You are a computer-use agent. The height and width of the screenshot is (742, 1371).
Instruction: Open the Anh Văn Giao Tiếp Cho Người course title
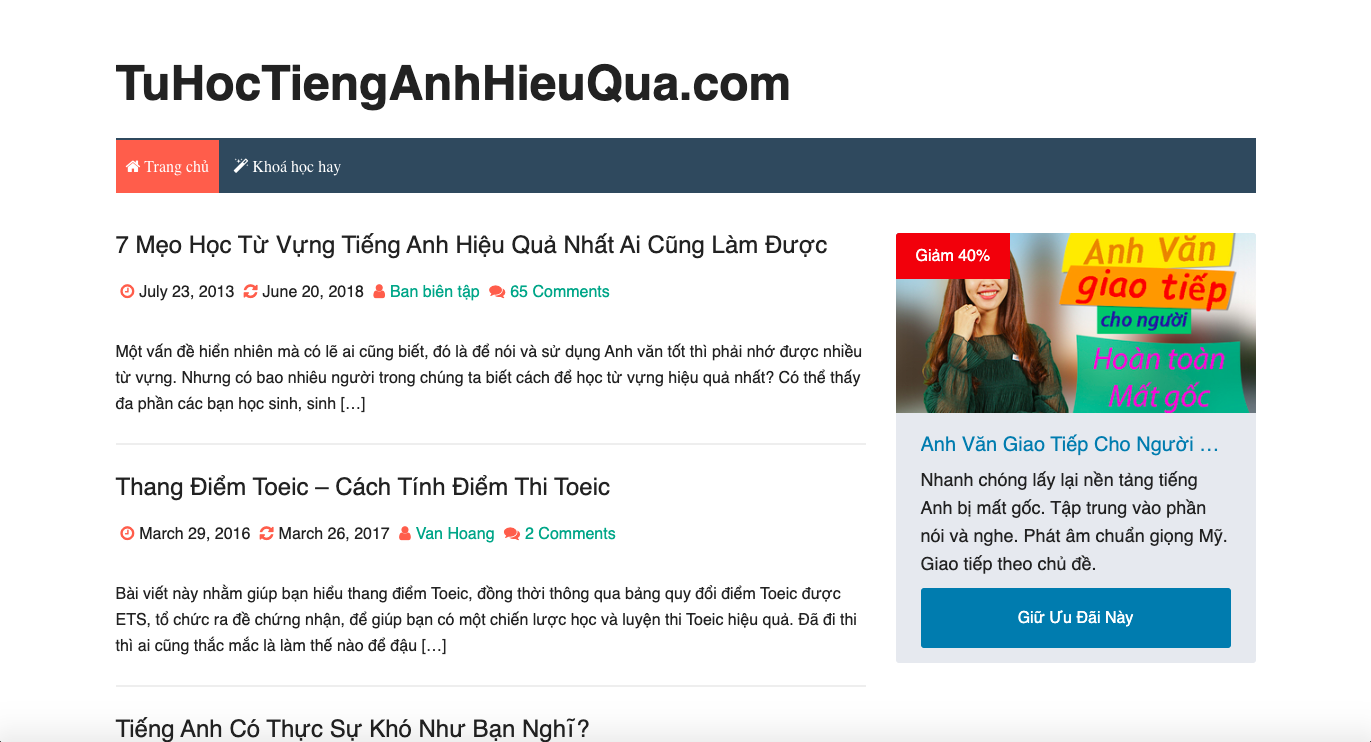1070,444
